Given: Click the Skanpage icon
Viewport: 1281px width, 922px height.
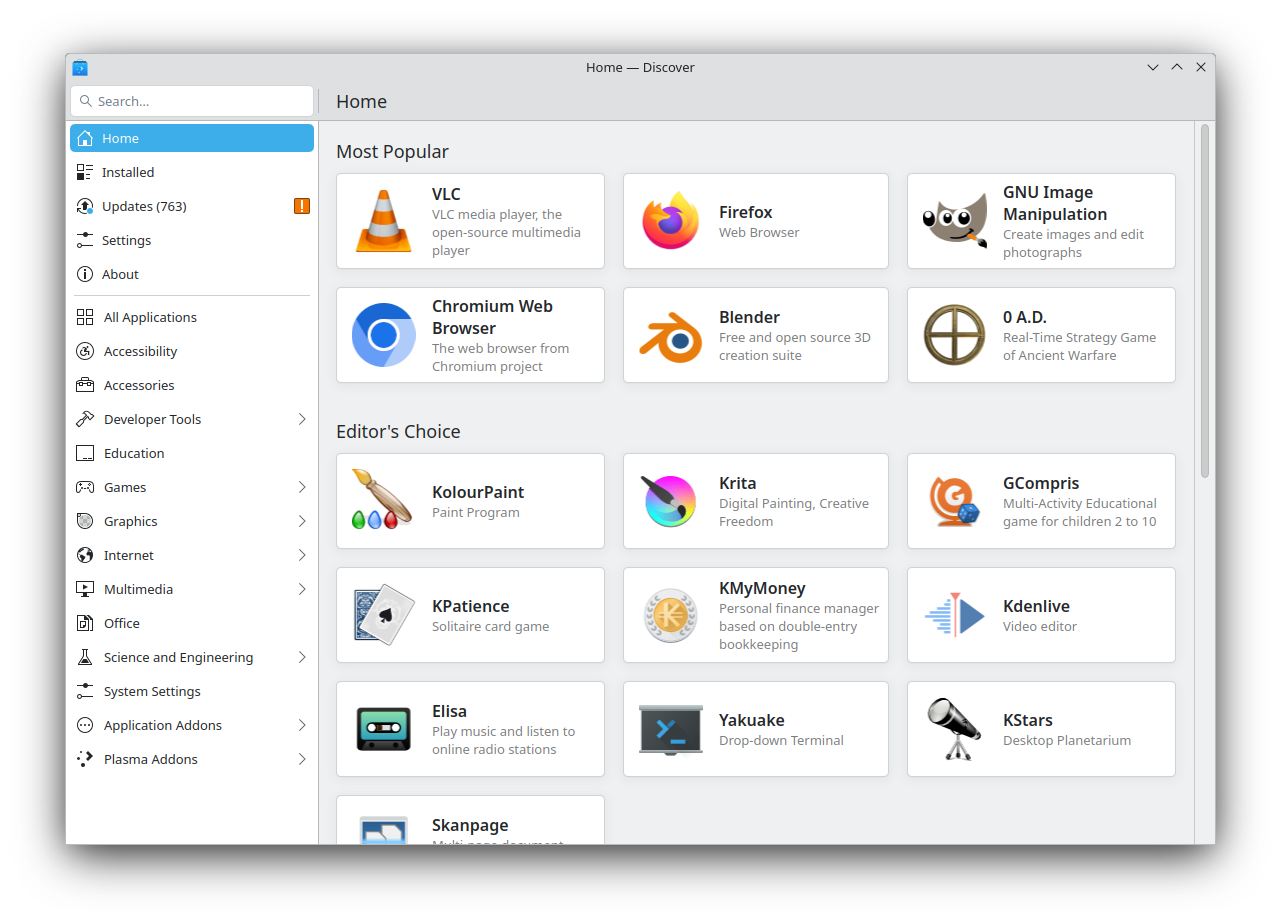Looking at the screenshot, I should pyautogui.click(x=384, y=830).
